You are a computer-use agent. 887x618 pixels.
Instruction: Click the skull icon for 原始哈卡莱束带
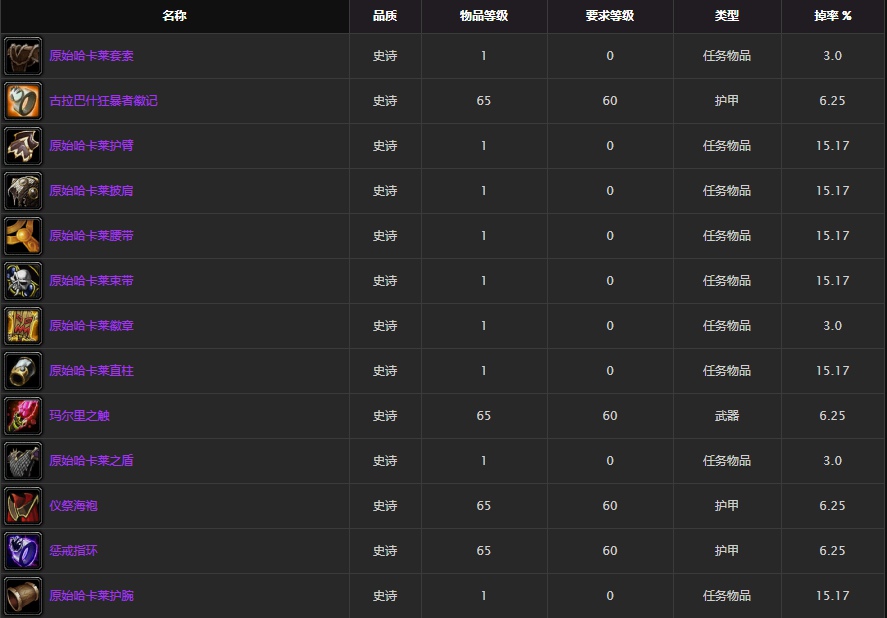point(23,281)
